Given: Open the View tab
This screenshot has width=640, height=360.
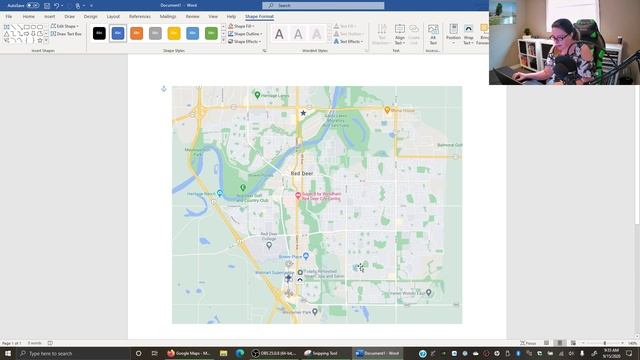Looking at the screenshot, I should pyautogui.click(x=213, y=16).
